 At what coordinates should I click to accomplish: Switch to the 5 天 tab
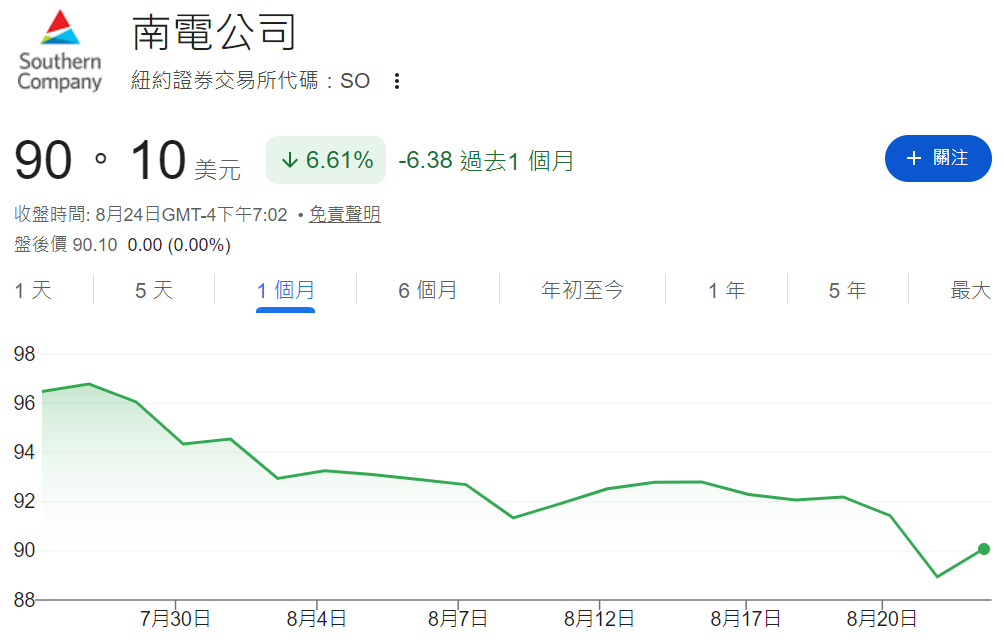(x=154, y=290)
